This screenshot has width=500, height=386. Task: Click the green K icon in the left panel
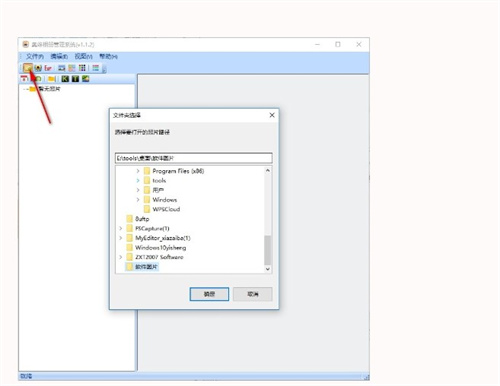(65, 79)
